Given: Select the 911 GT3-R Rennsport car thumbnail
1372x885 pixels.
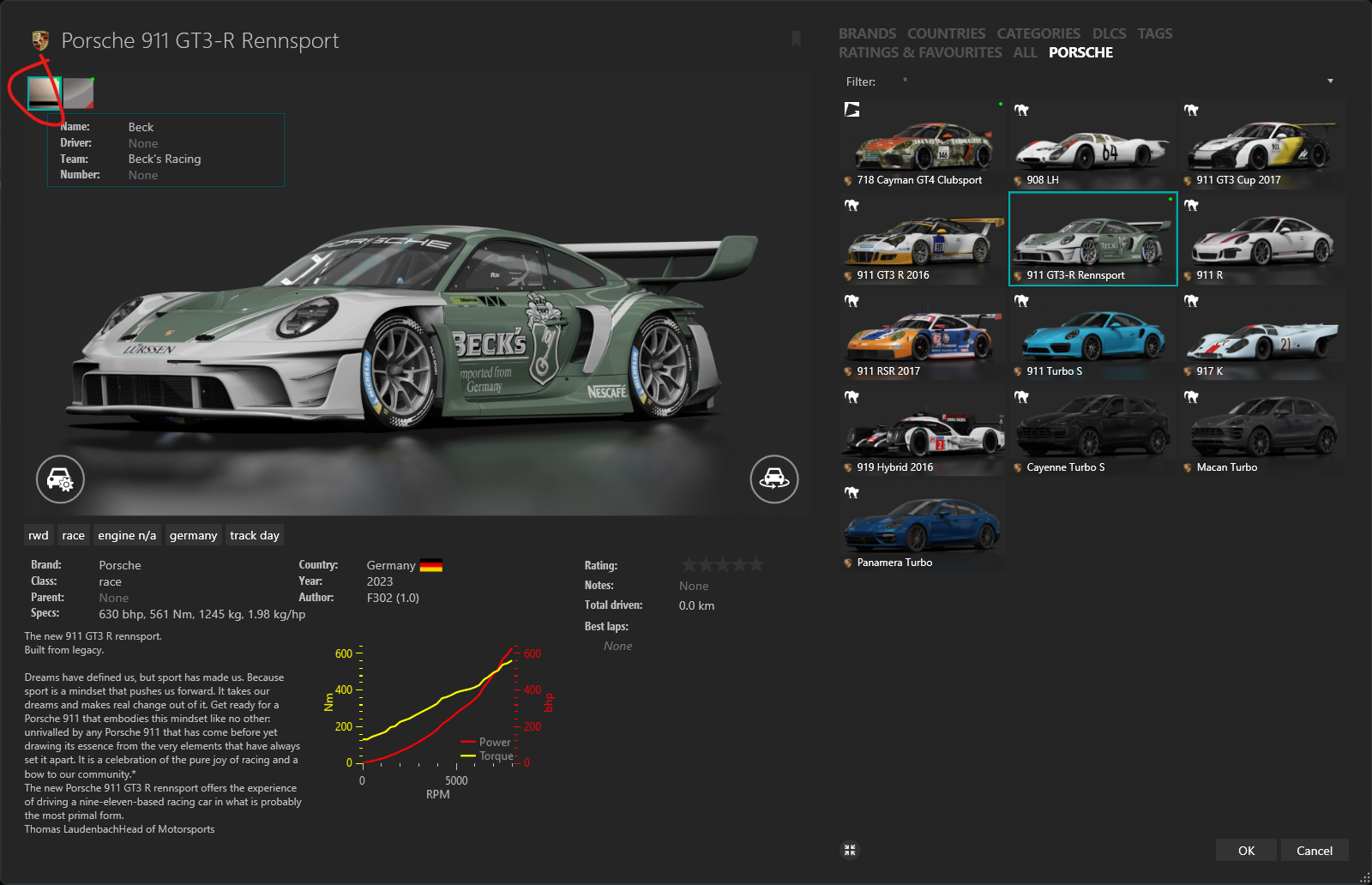Looking at the screenshot, I should click(1092, 238).
